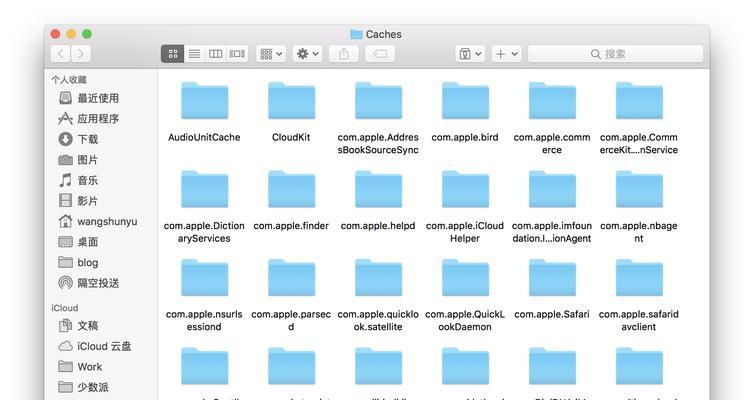This screenshot has height=400, width=754.
Task: Select the com.apple.DictionaryServices folder
Action: click(204, 189)
